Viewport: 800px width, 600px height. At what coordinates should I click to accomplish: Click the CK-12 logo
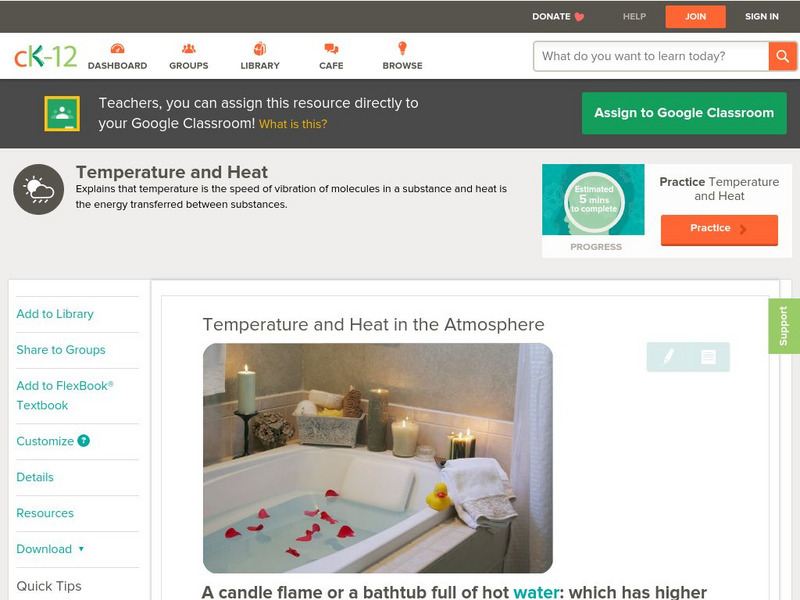[x=45, y=56]
